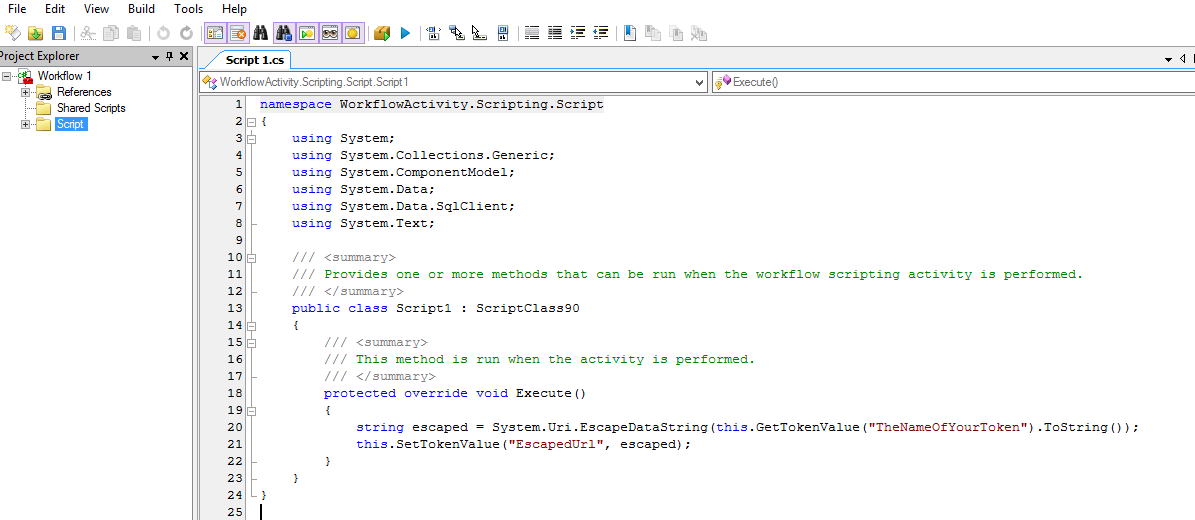Pin or unpin the Project Explorer panel
The height and width of the screenshot is (520, 1195).
click(x=170, y=56)
